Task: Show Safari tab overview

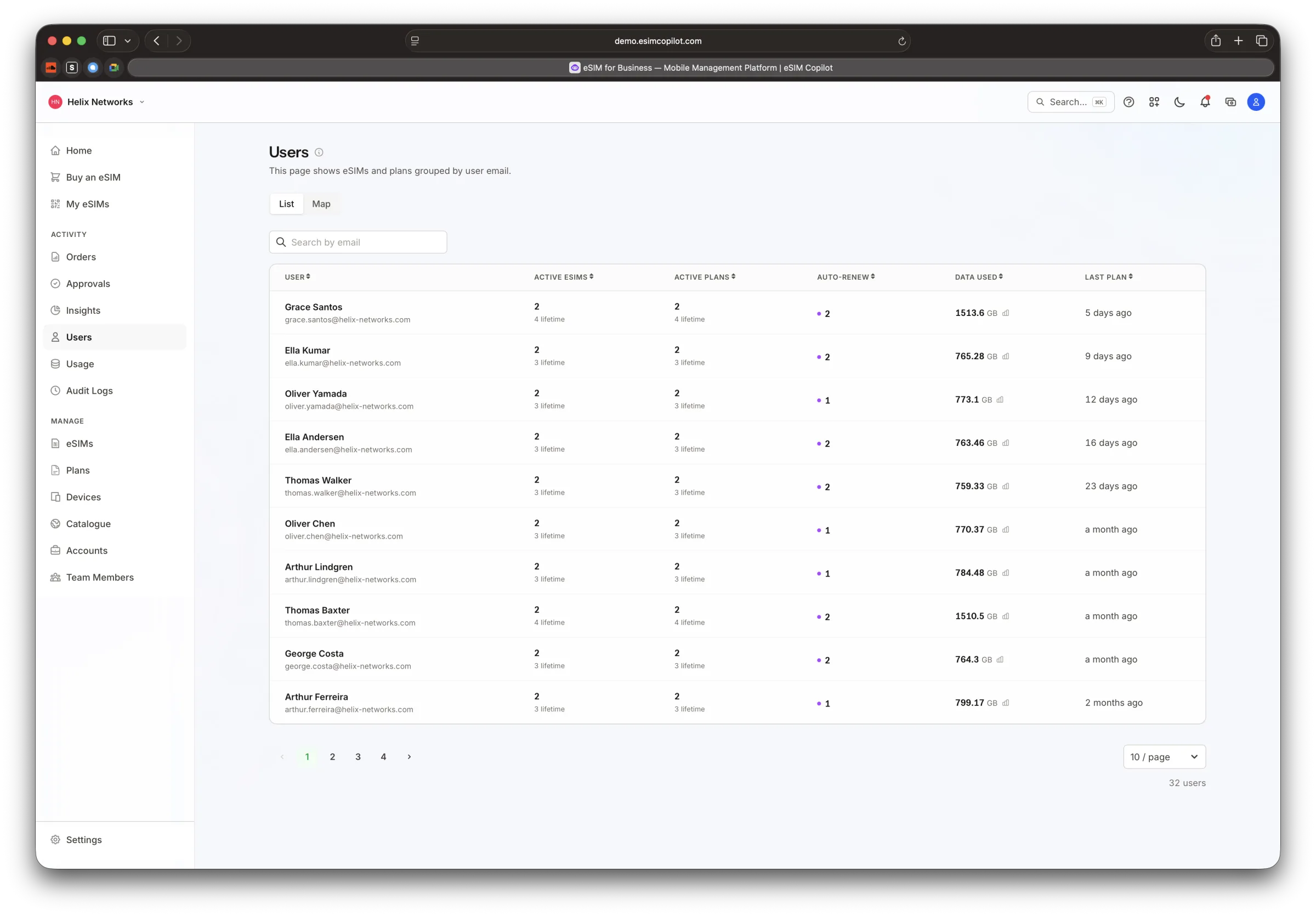Action: point(1262,41)
